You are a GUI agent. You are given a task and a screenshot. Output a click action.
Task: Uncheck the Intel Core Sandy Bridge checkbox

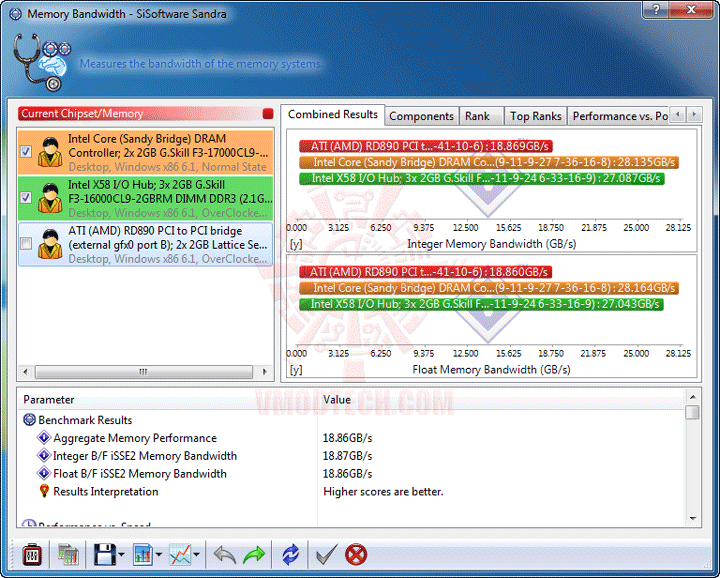click(26, 152)
